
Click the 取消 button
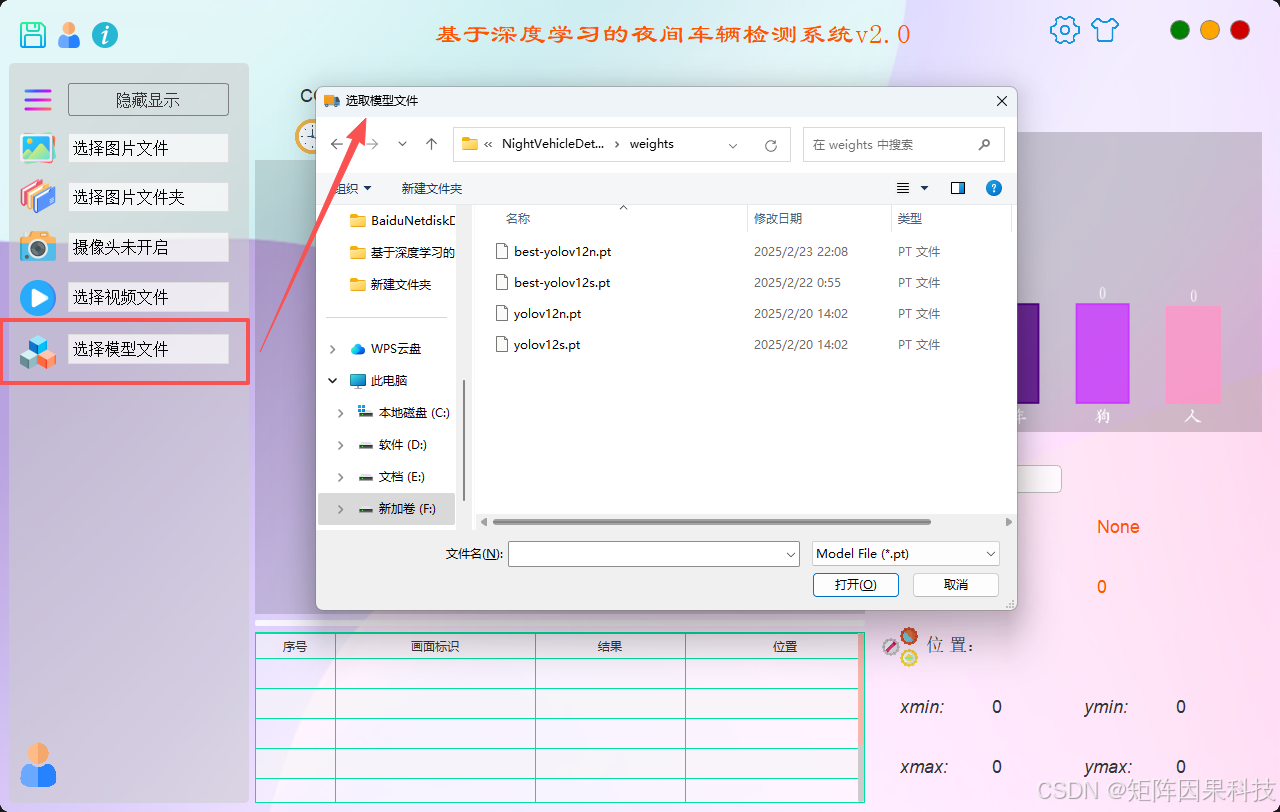[956, 585]
